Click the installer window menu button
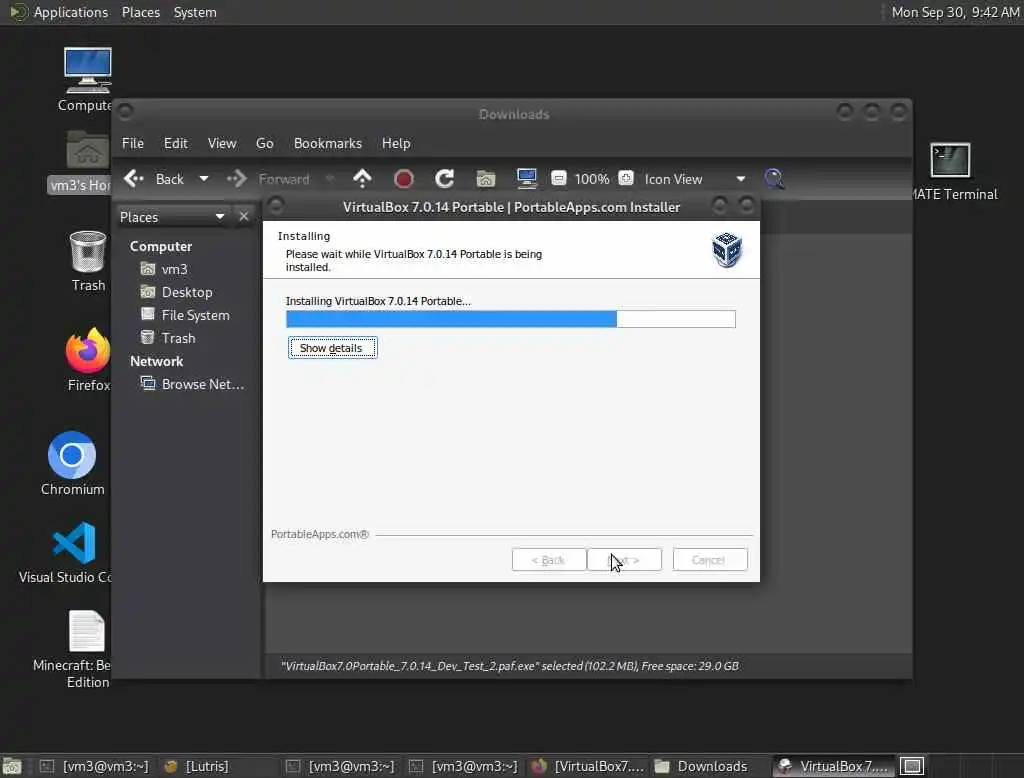Screen dimensions: 1024x778 click(276, 206)
